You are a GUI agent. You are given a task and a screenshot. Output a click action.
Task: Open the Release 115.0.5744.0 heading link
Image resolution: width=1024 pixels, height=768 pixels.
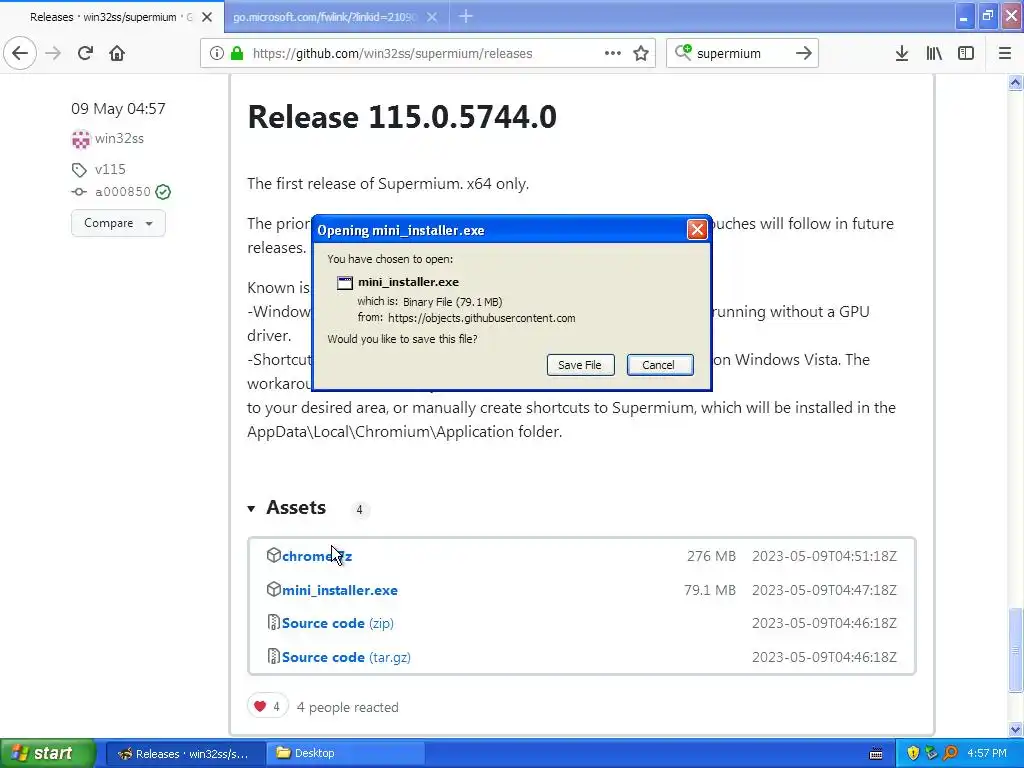click(402, 117)
